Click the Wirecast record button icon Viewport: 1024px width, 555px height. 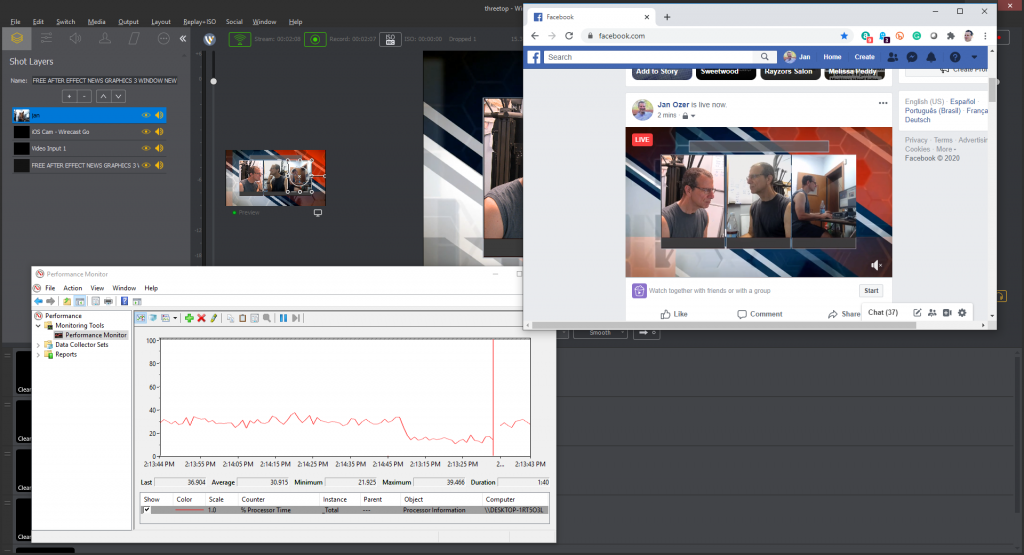(x=315, y=39)
